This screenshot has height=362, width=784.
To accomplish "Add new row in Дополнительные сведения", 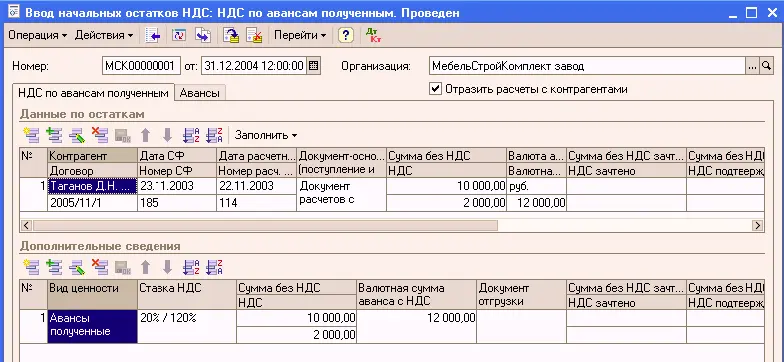I will click(31, 267).
